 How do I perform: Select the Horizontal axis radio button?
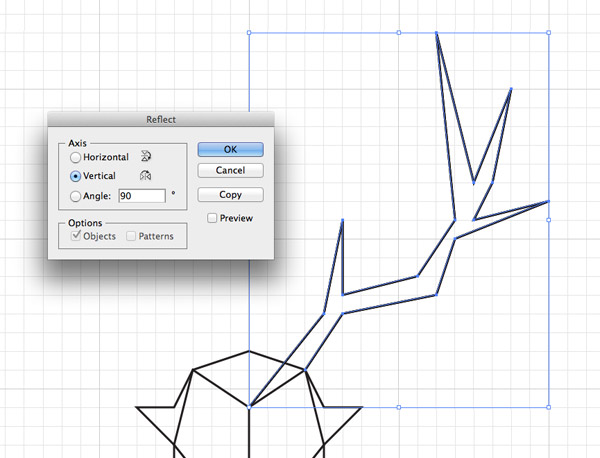[76, 158]
